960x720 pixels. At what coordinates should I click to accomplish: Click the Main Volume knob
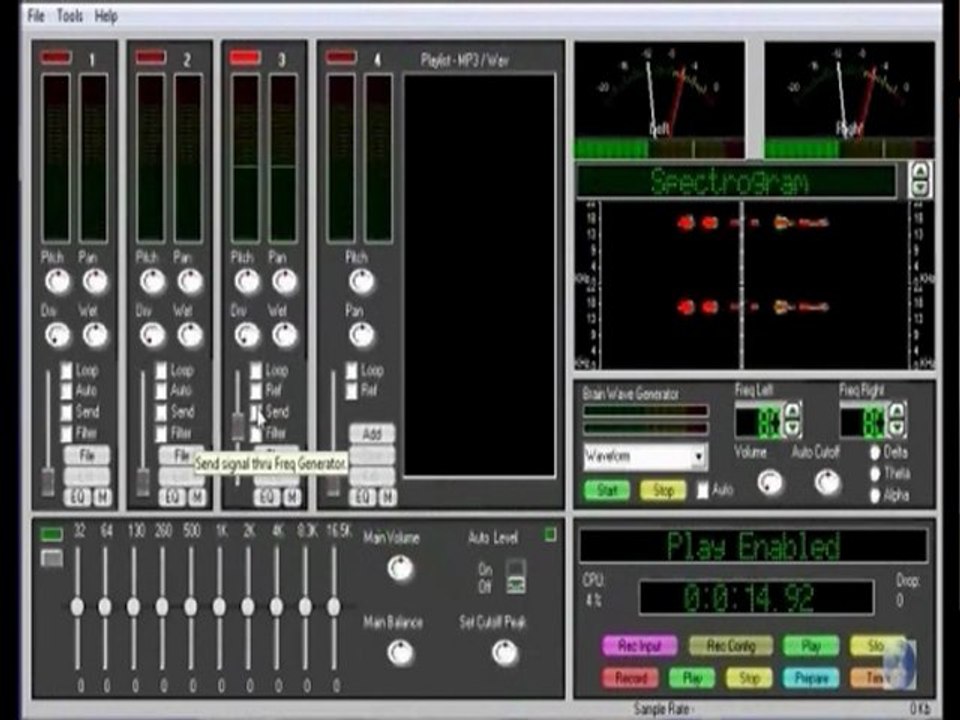[x=400, y=569]
